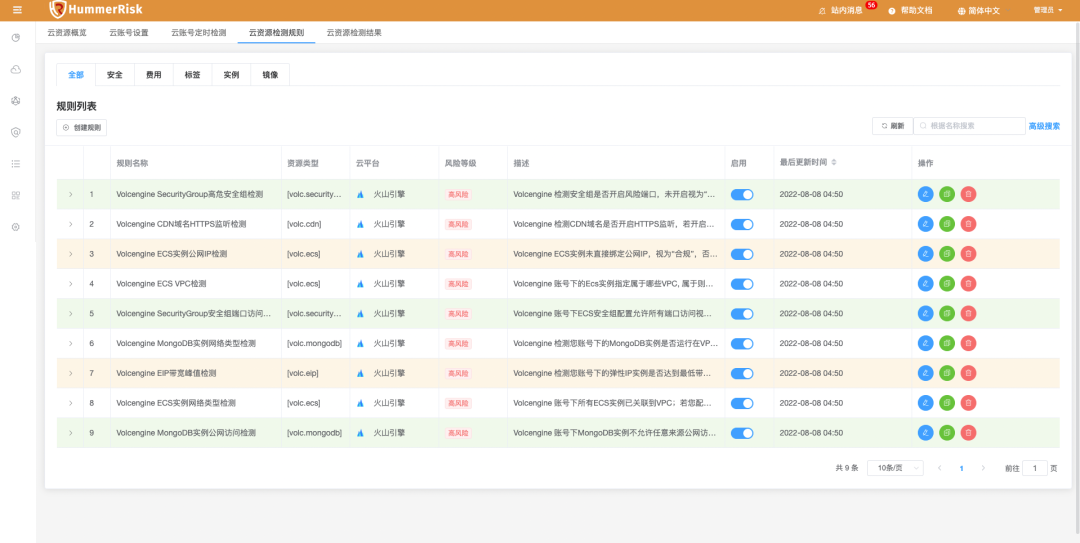Switch to 云资源检测结果 tab

pos(354,32)
